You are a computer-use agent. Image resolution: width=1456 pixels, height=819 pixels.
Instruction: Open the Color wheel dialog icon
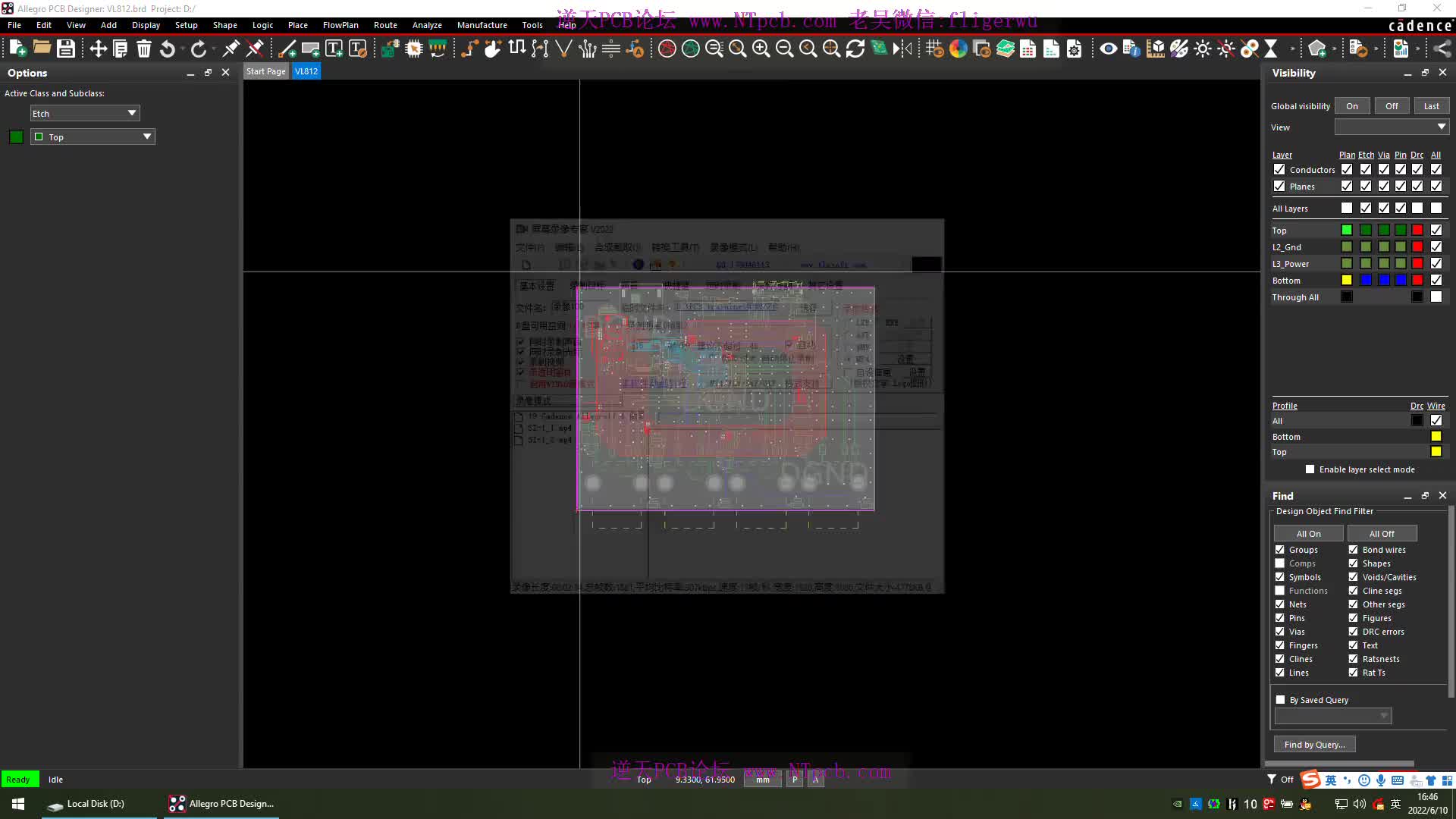tap(959, 49)
